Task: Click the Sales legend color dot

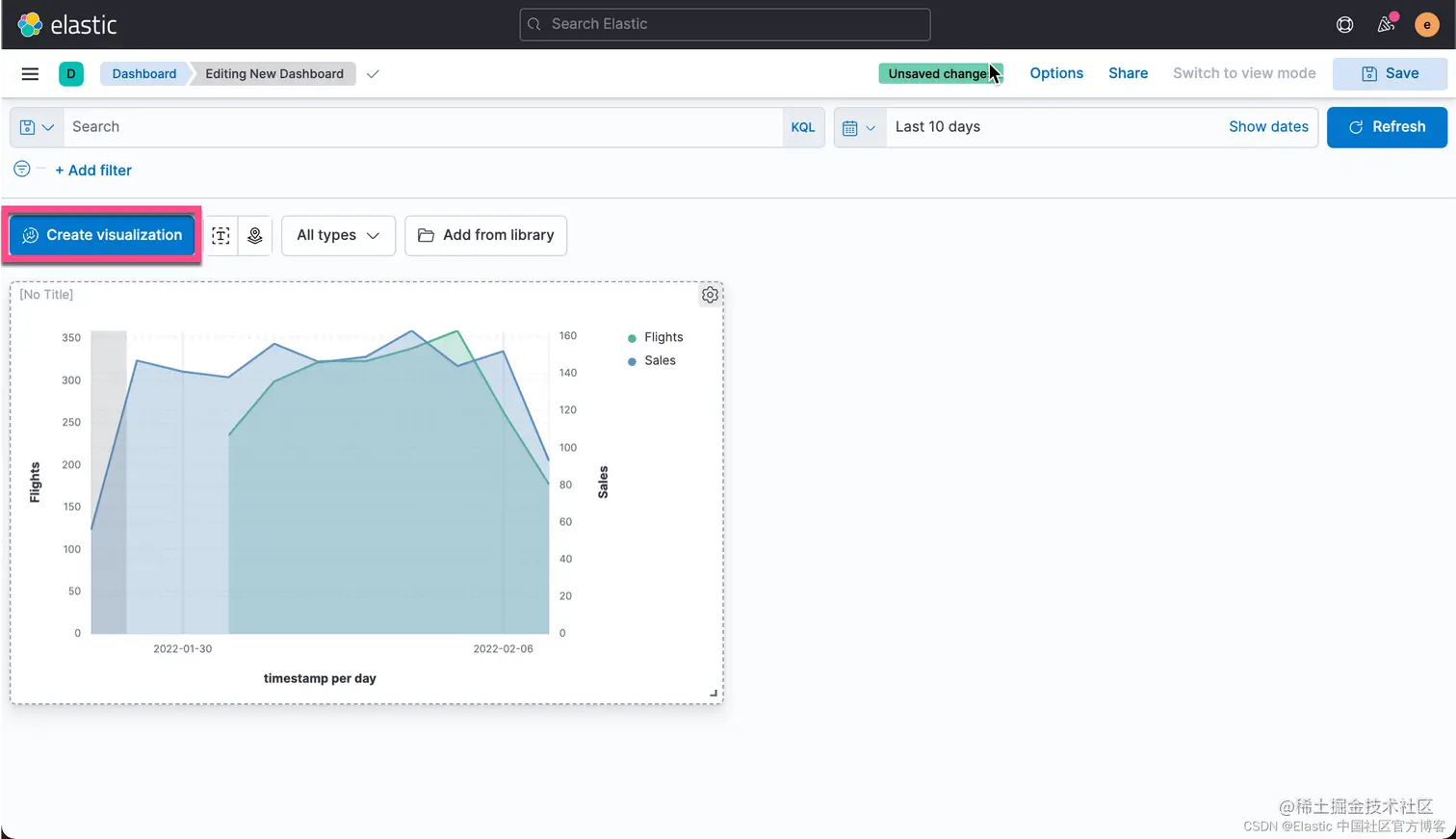Action: pos(632,361)
